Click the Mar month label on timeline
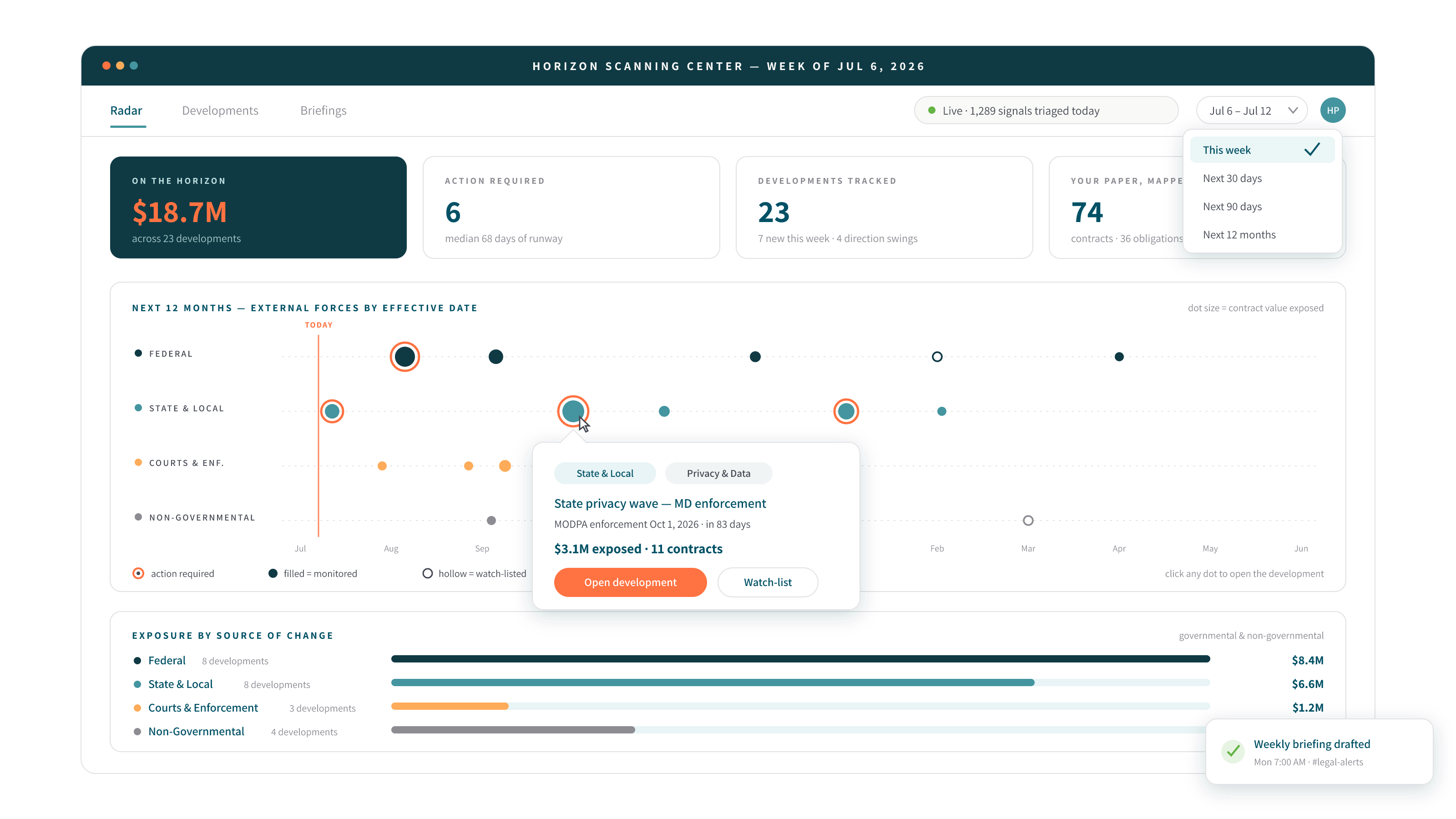Image resolution: width=1456 pixels, height=819 pixels. (1028, 548)
